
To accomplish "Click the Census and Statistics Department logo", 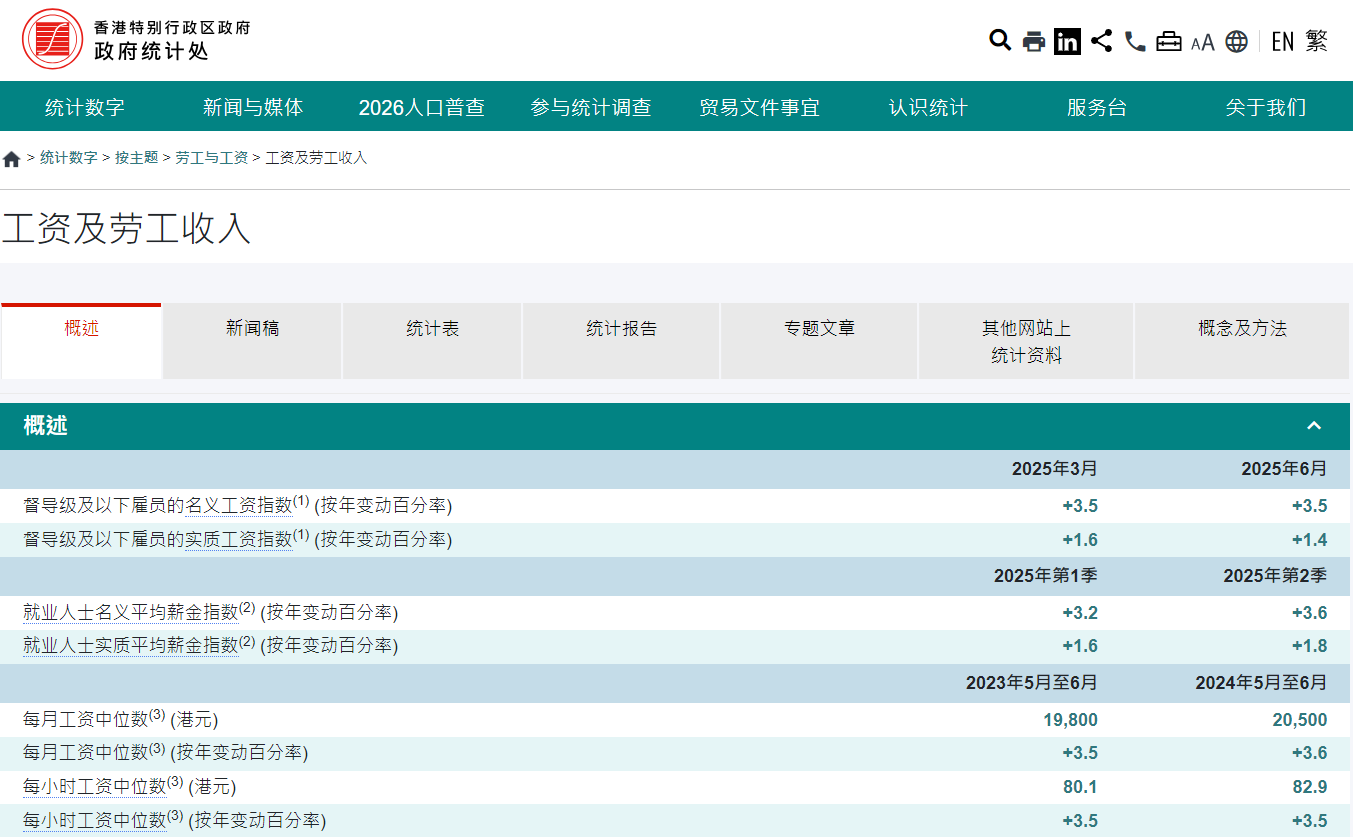I will 52,39.
